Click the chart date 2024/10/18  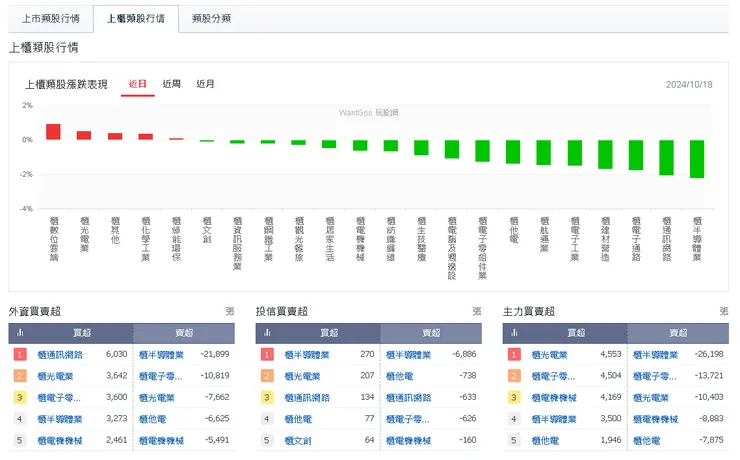(689, 85)
